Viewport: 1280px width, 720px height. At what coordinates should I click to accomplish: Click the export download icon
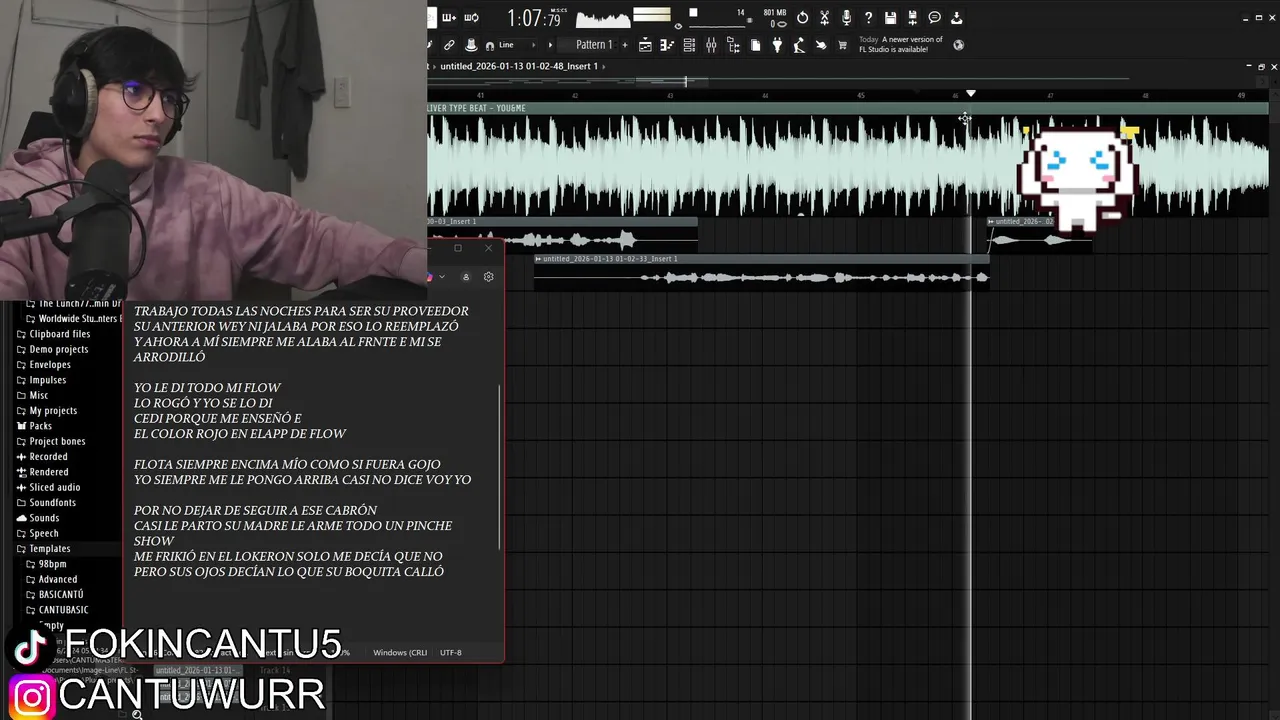click(956, 18)
